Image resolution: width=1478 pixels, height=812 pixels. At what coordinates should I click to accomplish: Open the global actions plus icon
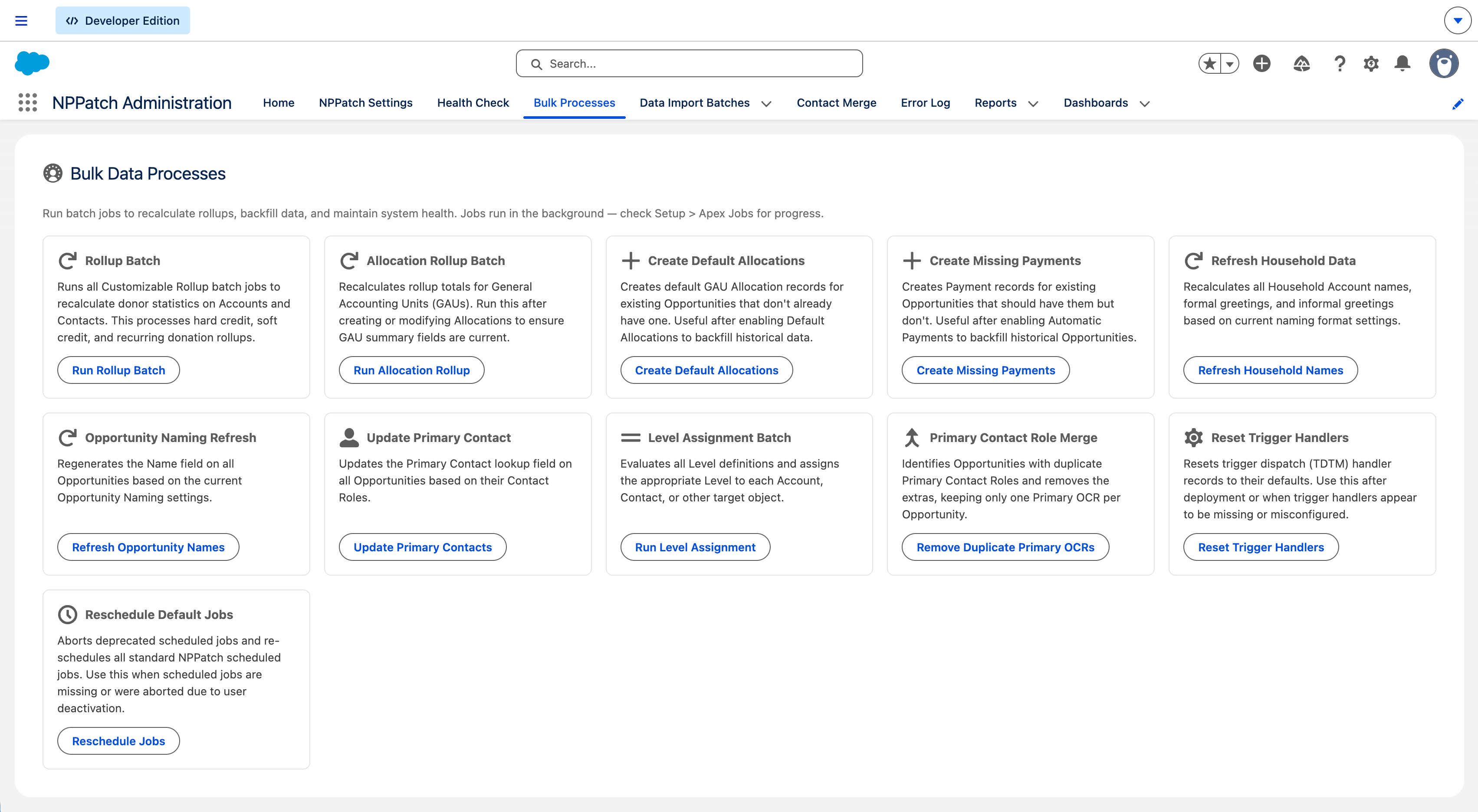[1261, 64]
